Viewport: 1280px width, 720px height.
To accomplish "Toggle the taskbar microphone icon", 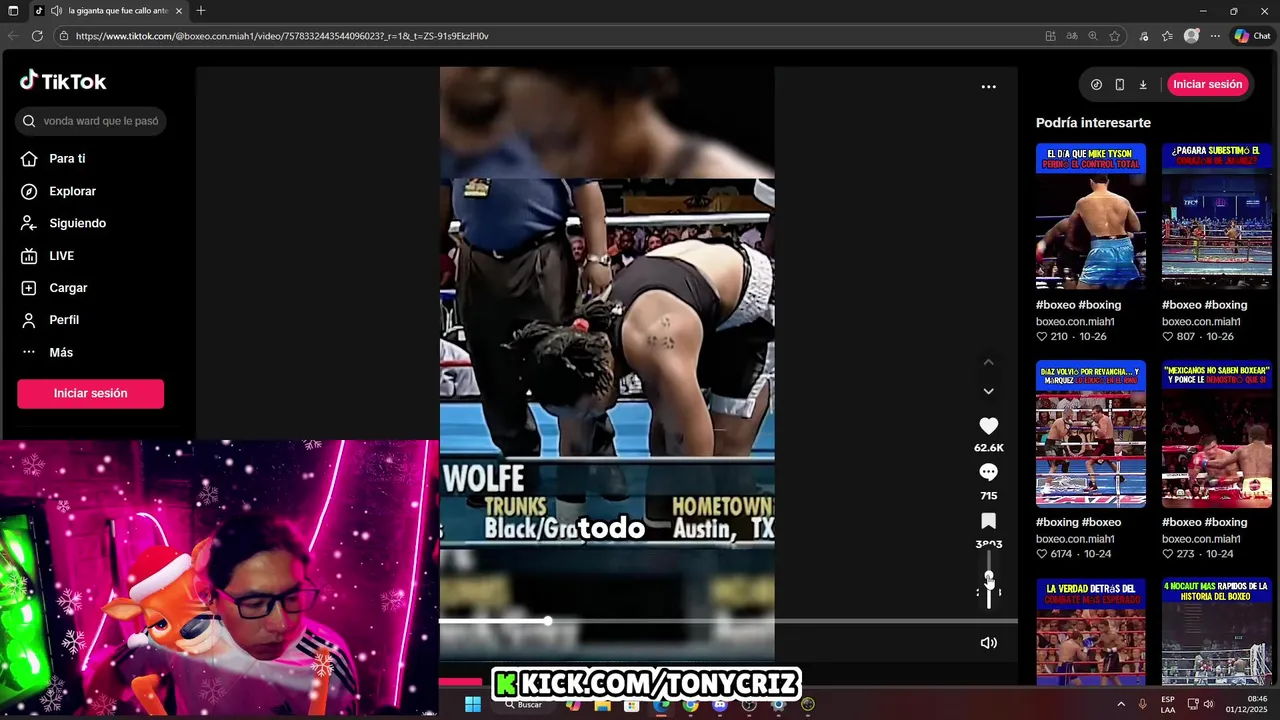I will (x=1142, y=704).
